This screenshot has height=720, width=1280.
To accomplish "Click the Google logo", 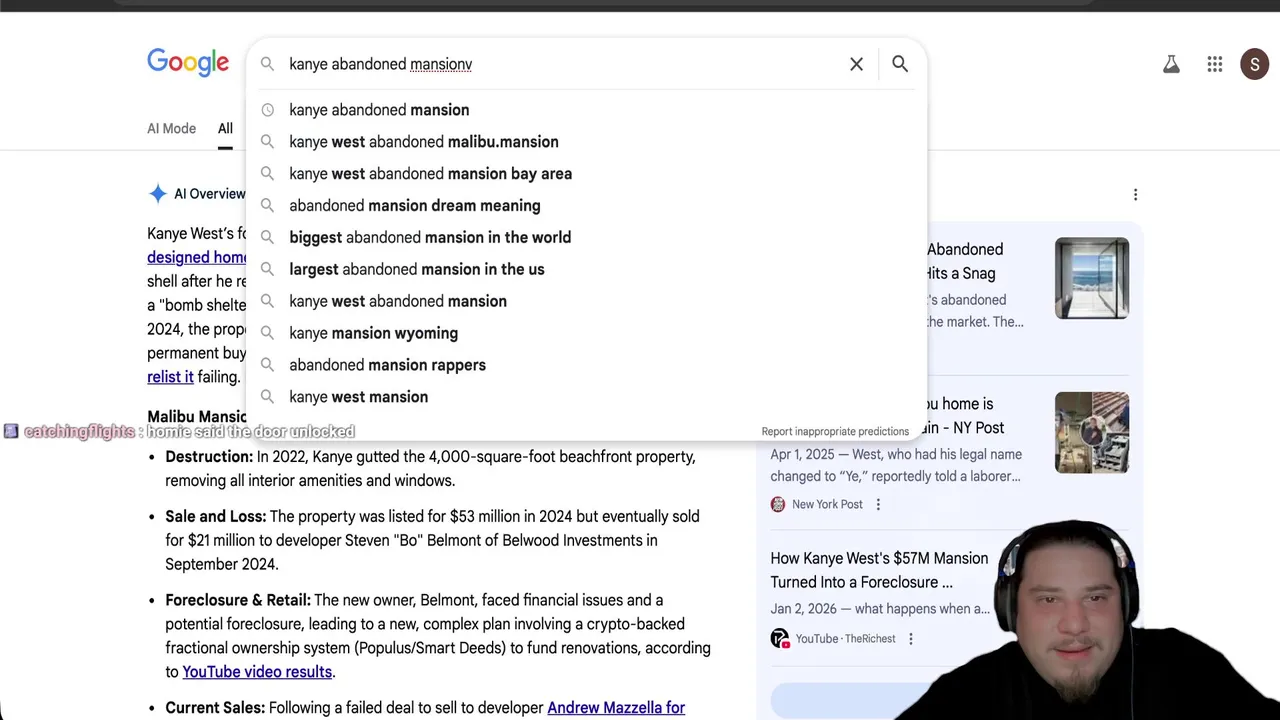I will tap(188, 63).
